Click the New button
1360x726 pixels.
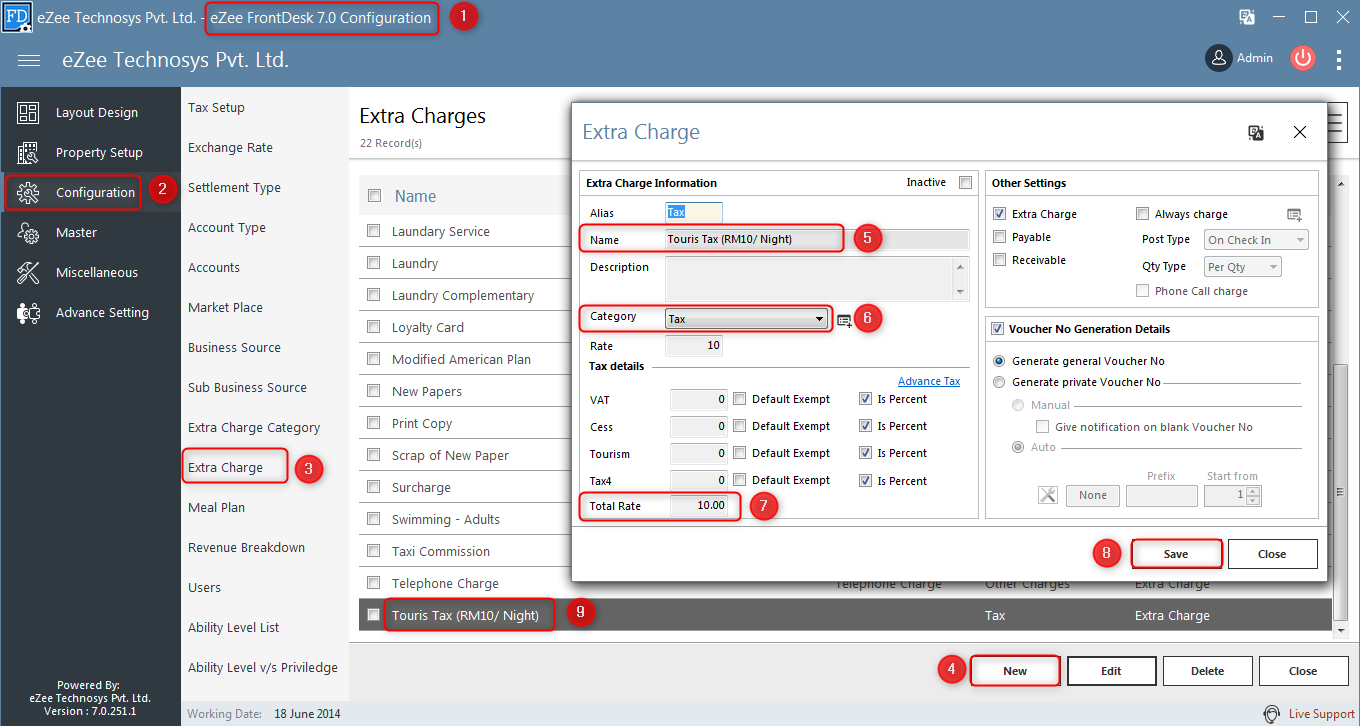tap(1015, 671)
